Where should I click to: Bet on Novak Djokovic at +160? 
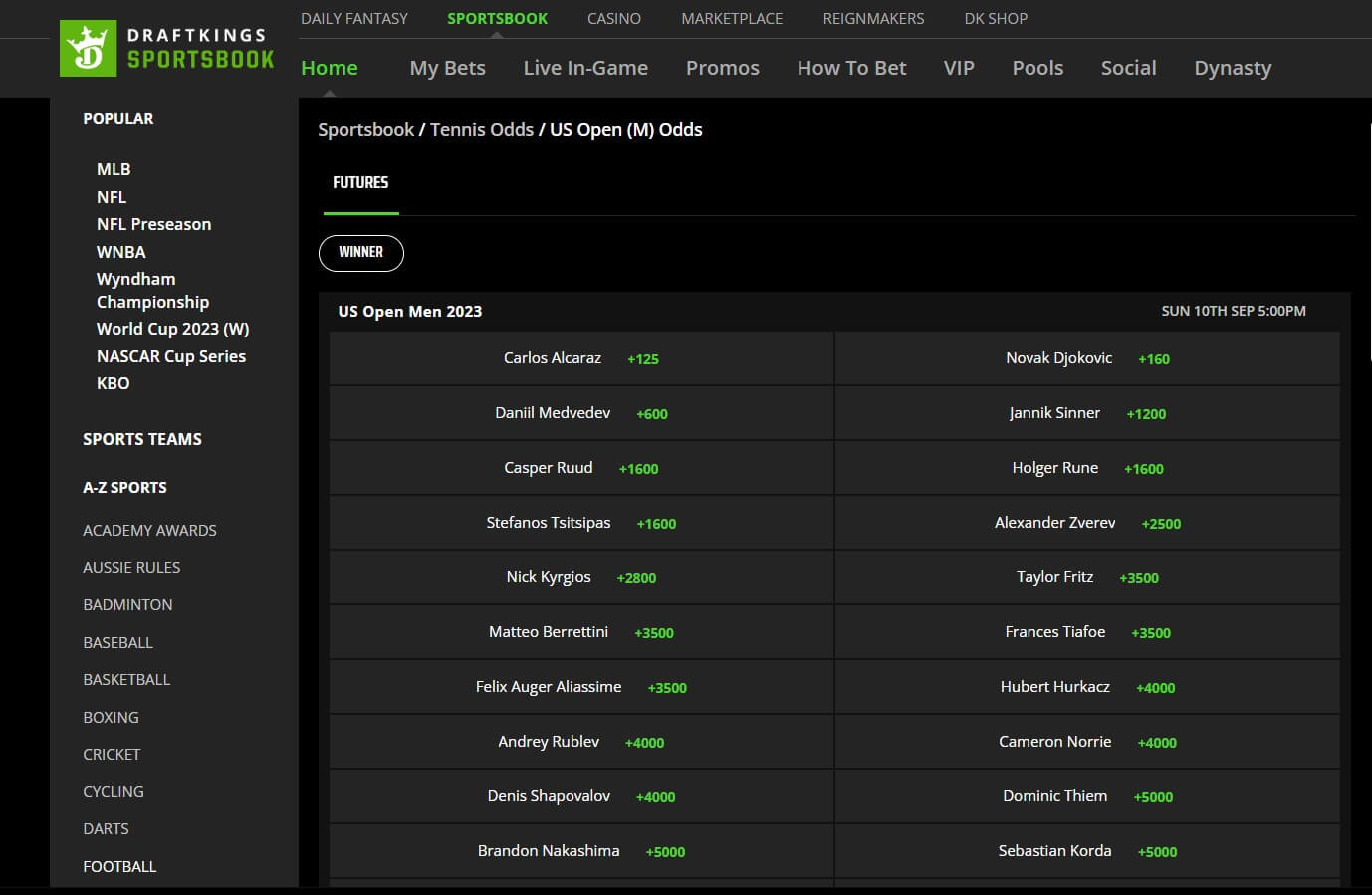[1087, 358]
